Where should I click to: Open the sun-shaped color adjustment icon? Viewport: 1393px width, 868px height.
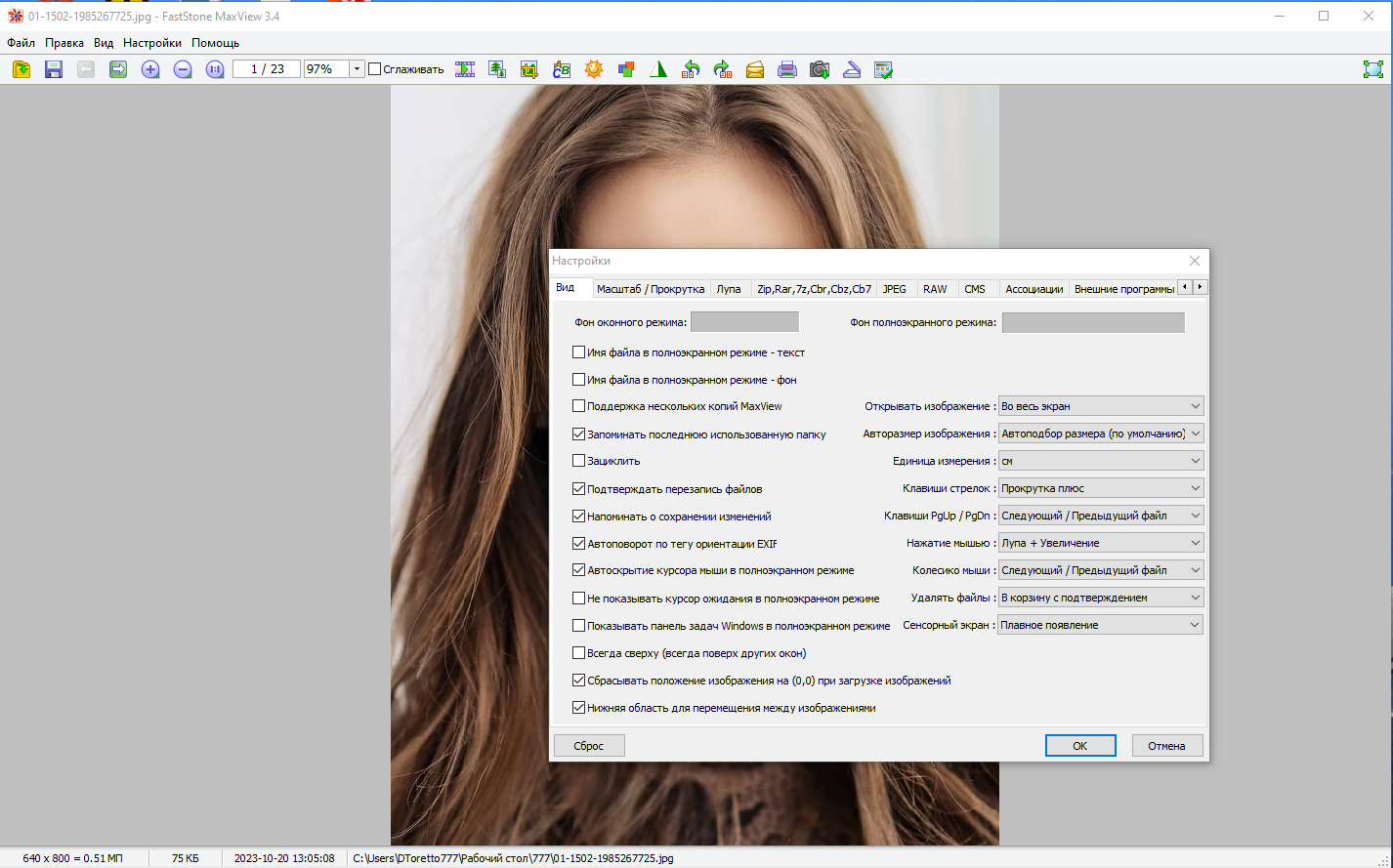pyautogui.click(x=594, y=69)
